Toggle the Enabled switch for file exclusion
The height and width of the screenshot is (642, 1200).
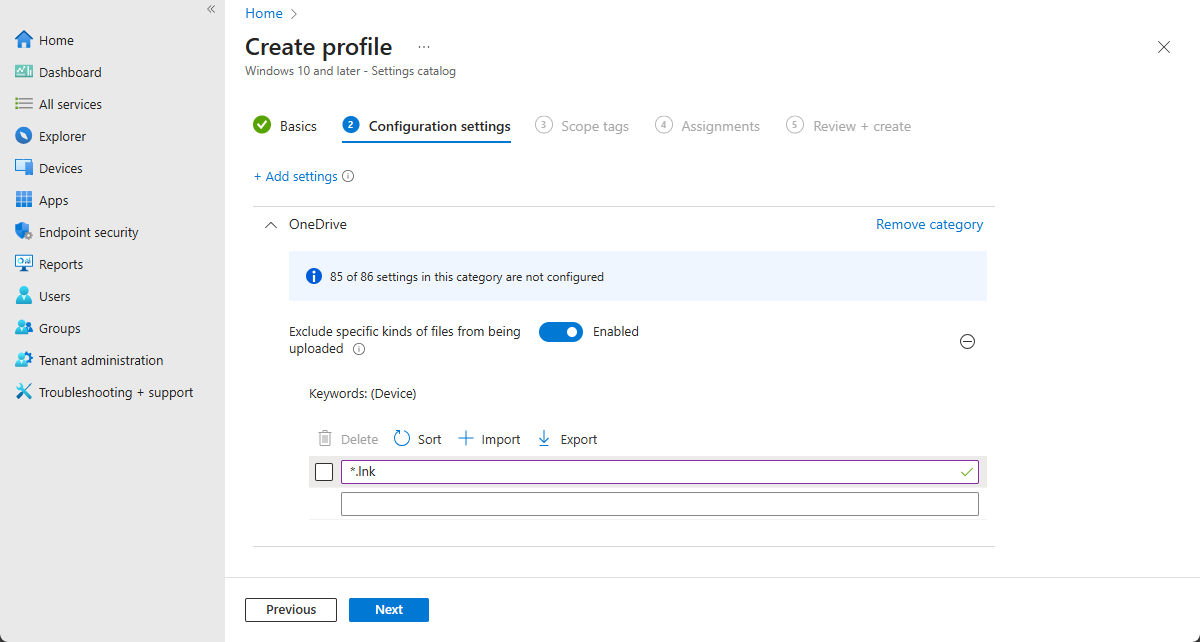coord(561,332)
